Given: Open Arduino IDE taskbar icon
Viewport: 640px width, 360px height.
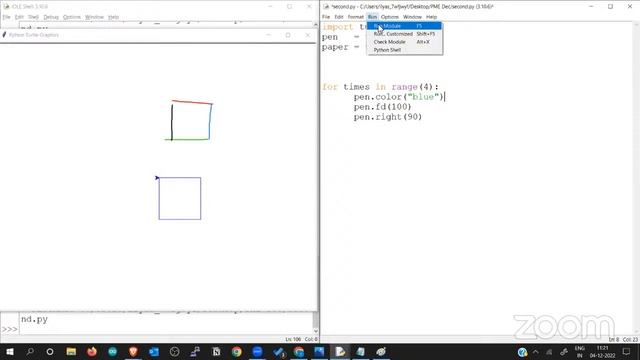Looking at the screenshot, I should 113,351.
